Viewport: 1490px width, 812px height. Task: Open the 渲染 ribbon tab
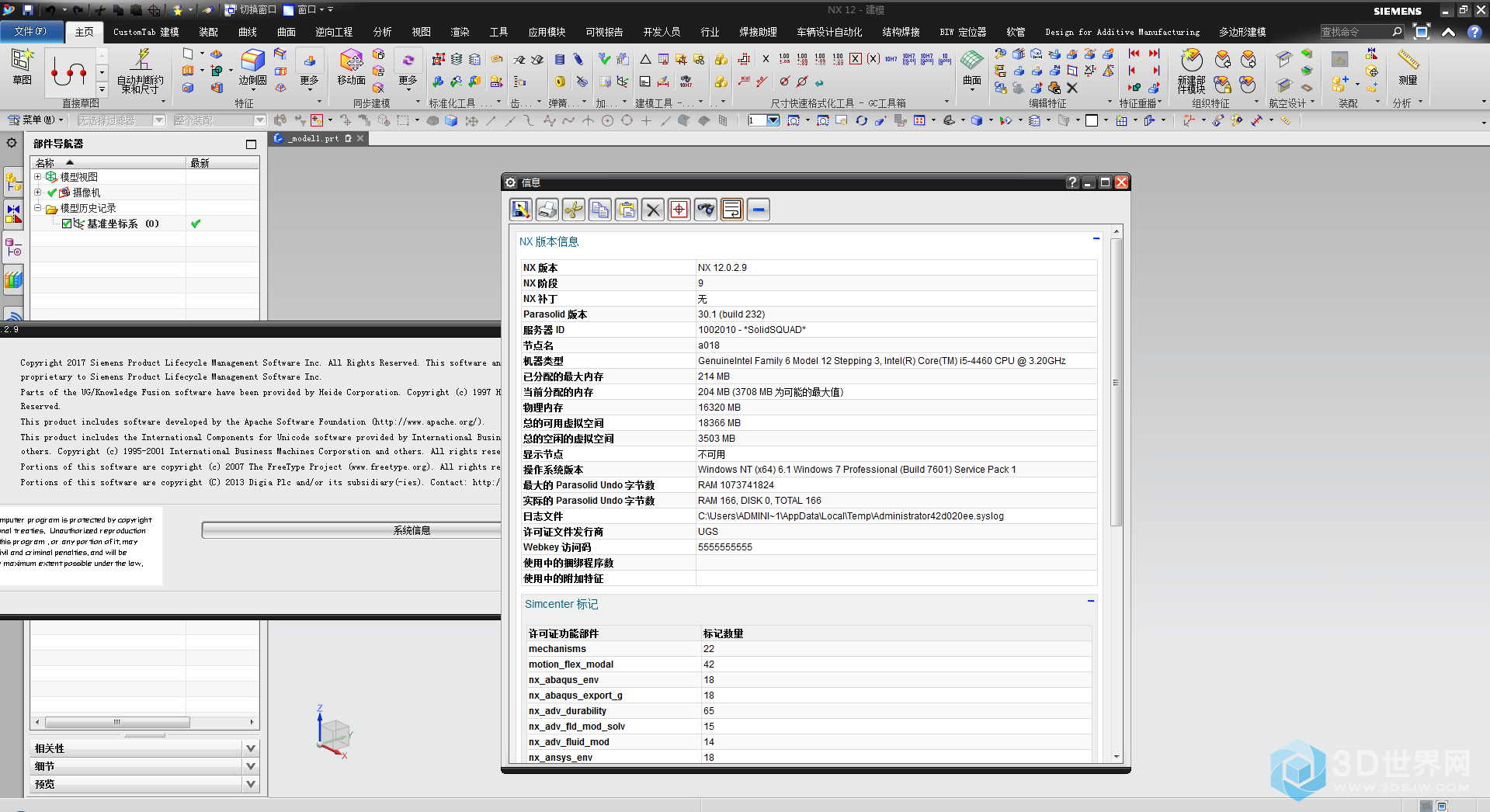coord(460,32)
